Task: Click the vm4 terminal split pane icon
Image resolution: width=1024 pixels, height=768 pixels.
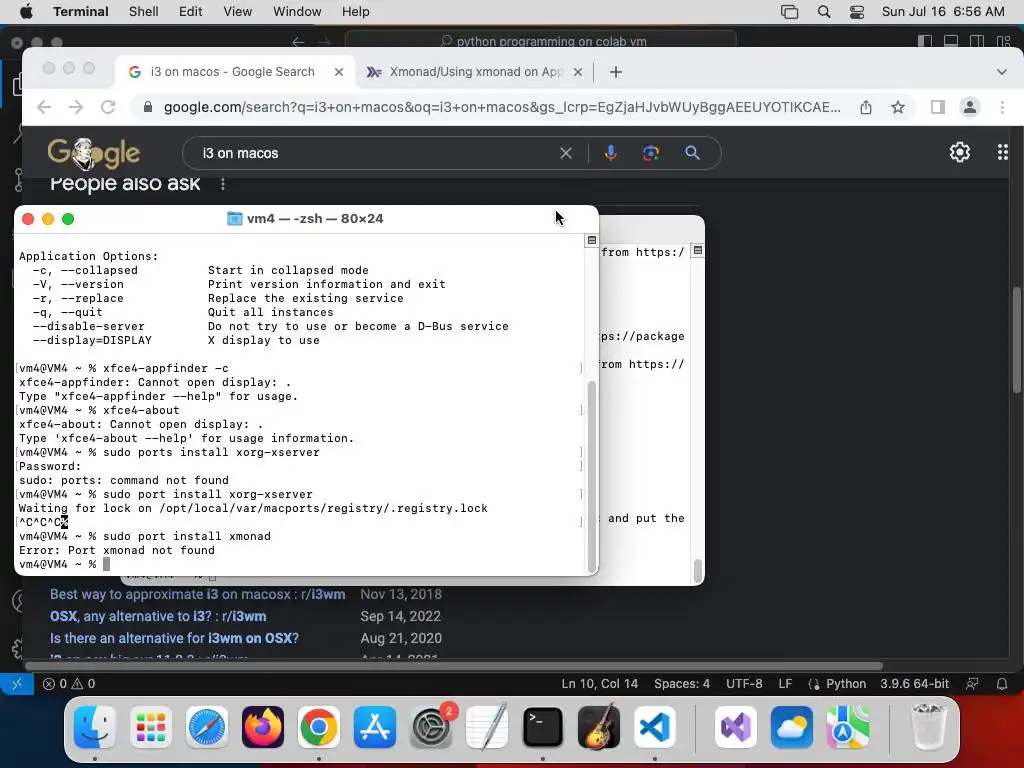Action: [x=592, y=240]
